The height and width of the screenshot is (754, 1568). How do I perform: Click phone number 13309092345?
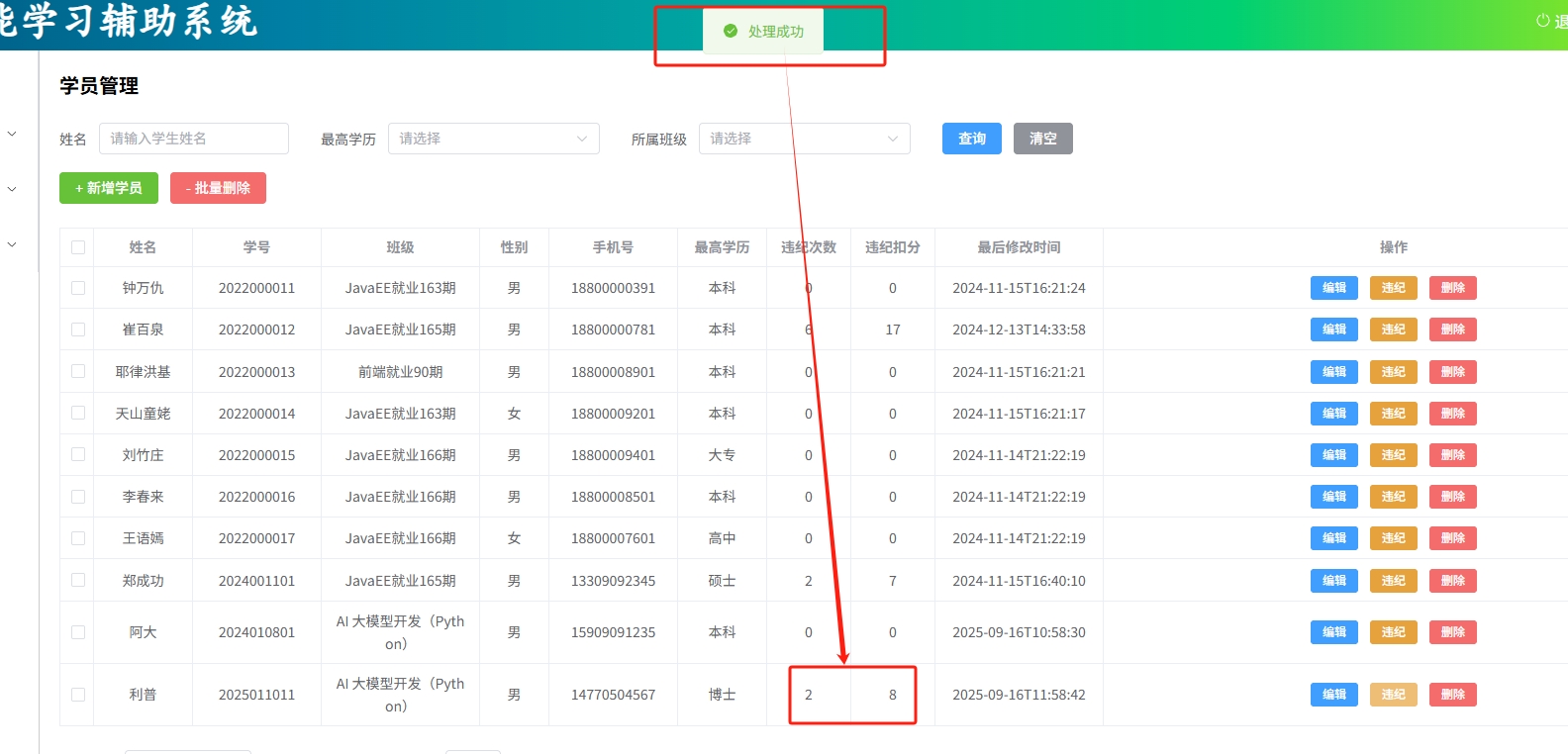(x=613, y=581)
